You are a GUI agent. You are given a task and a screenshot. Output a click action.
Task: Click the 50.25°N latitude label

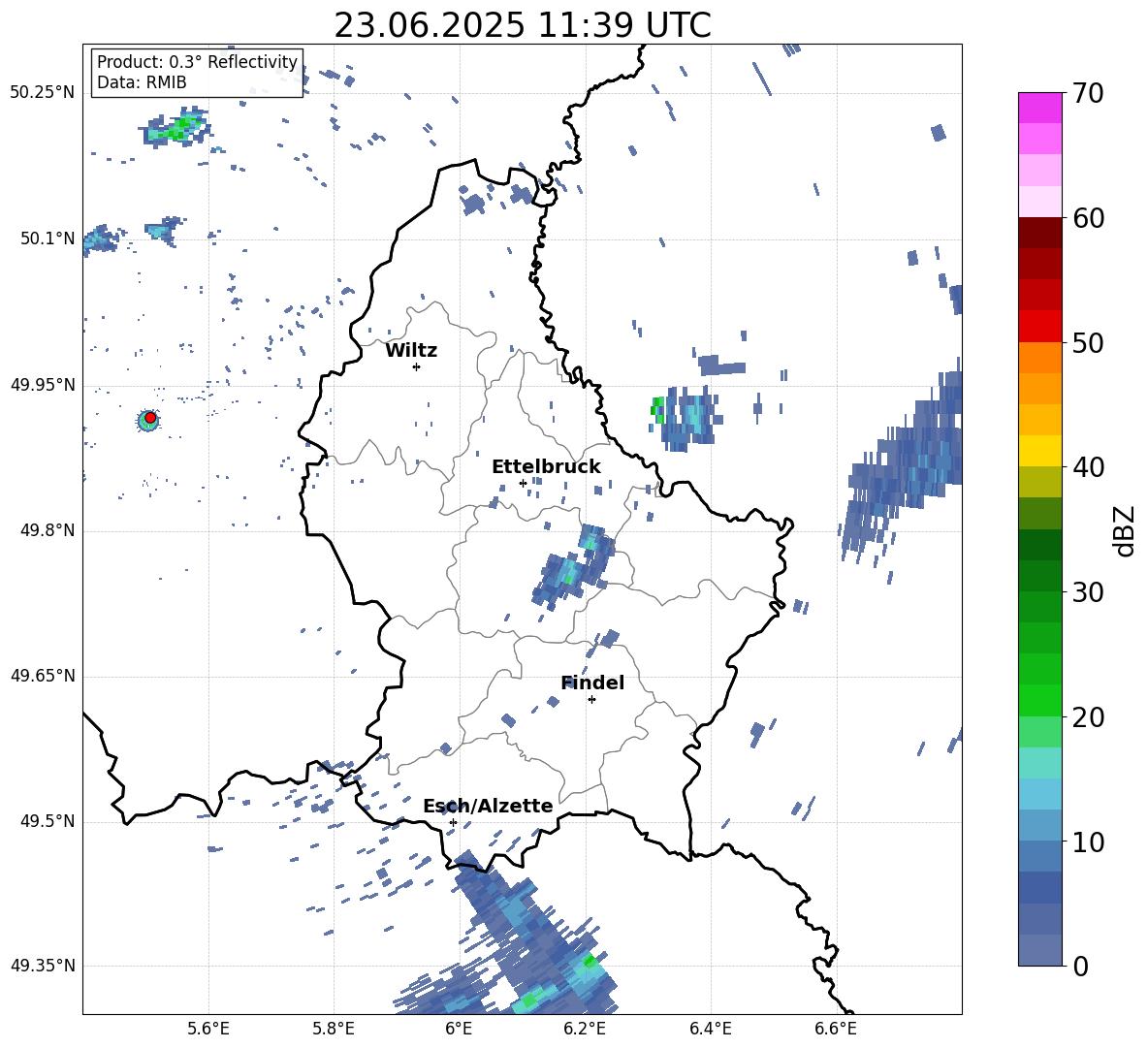(43, 93)
